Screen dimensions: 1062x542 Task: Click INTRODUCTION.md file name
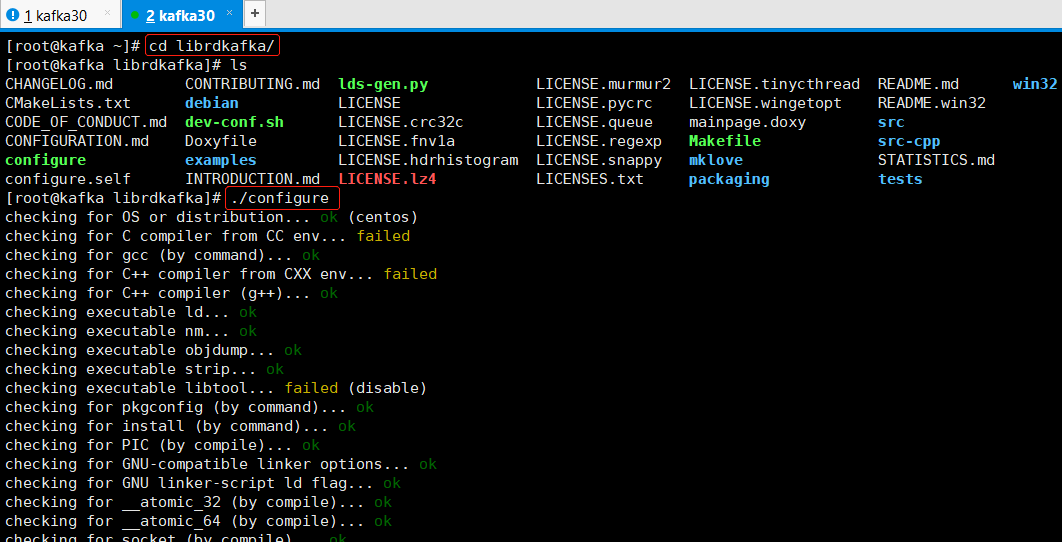point(253,179)
